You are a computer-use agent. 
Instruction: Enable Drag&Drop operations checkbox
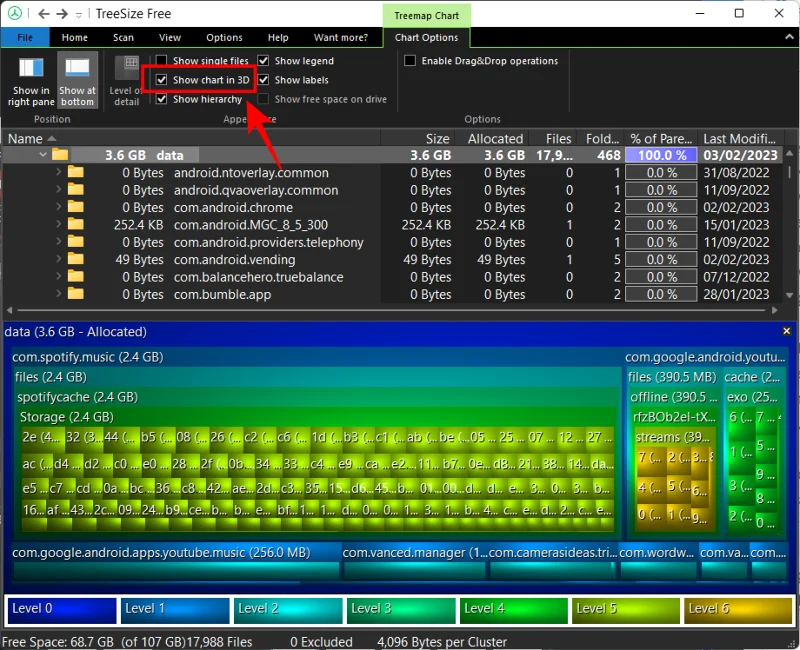410,61
